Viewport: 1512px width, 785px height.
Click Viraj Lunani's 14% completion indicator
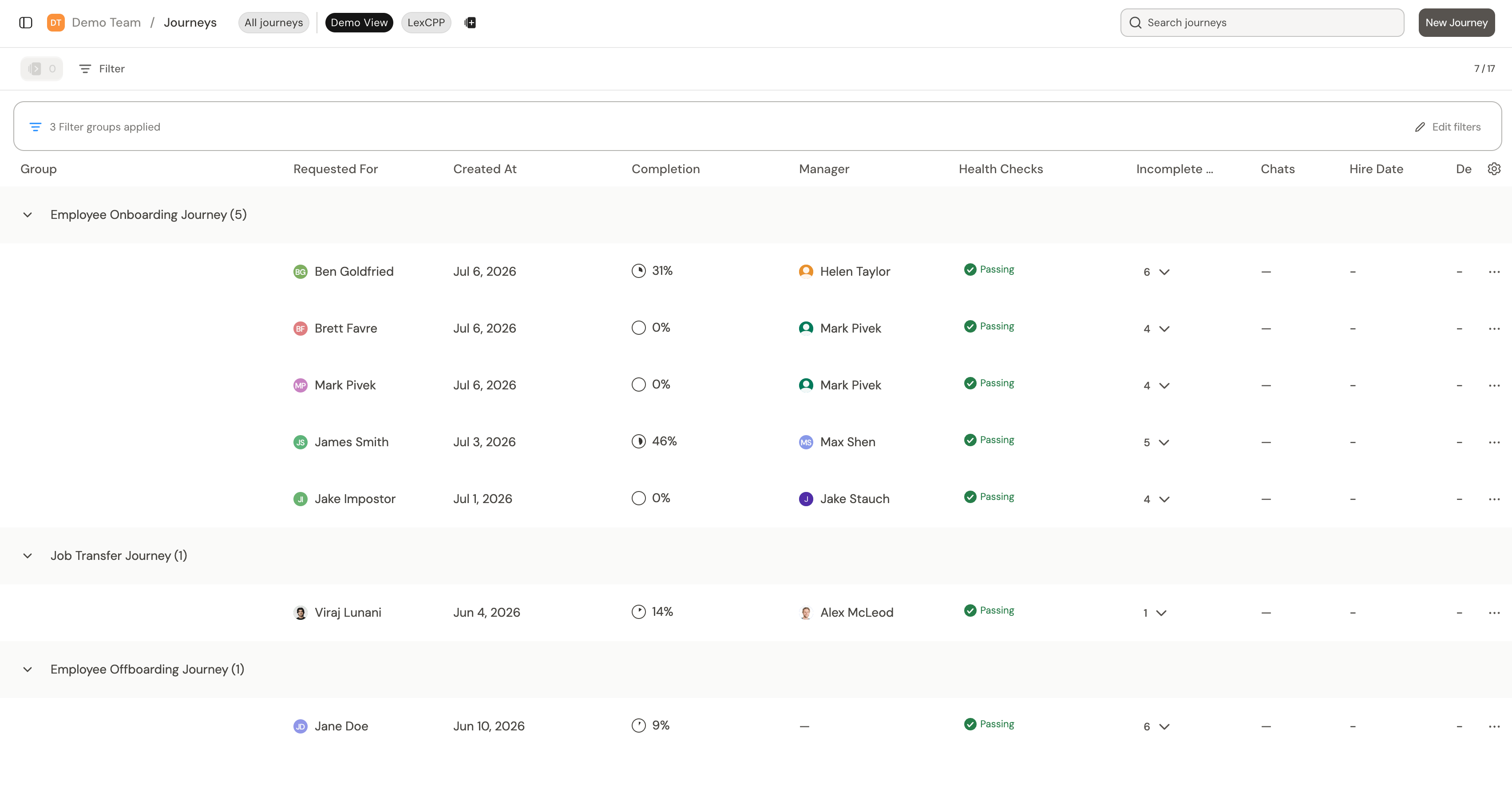(652, 612)
